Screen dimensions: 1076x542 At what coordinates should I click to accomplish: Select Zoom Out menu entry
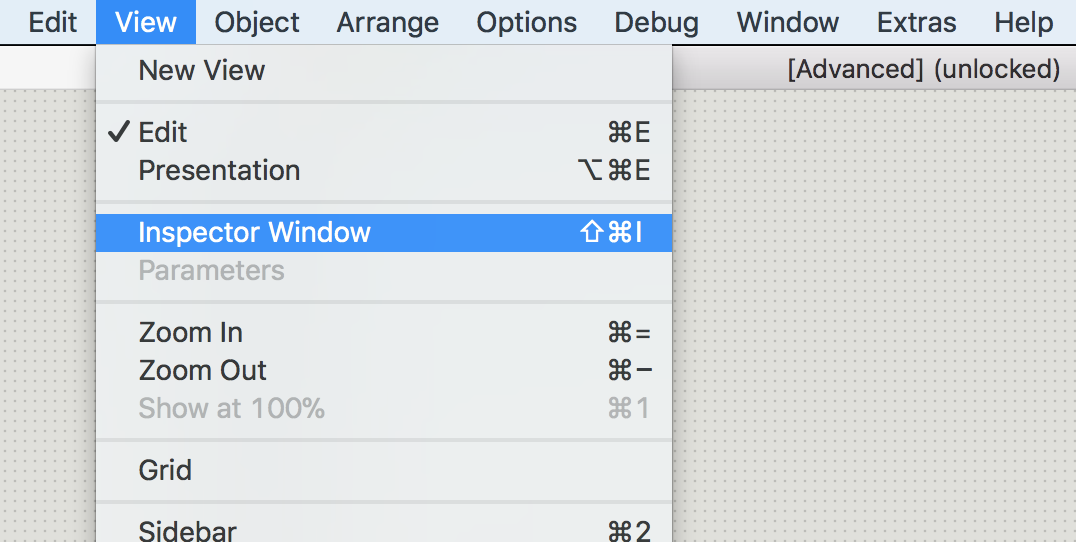(384, 370)
